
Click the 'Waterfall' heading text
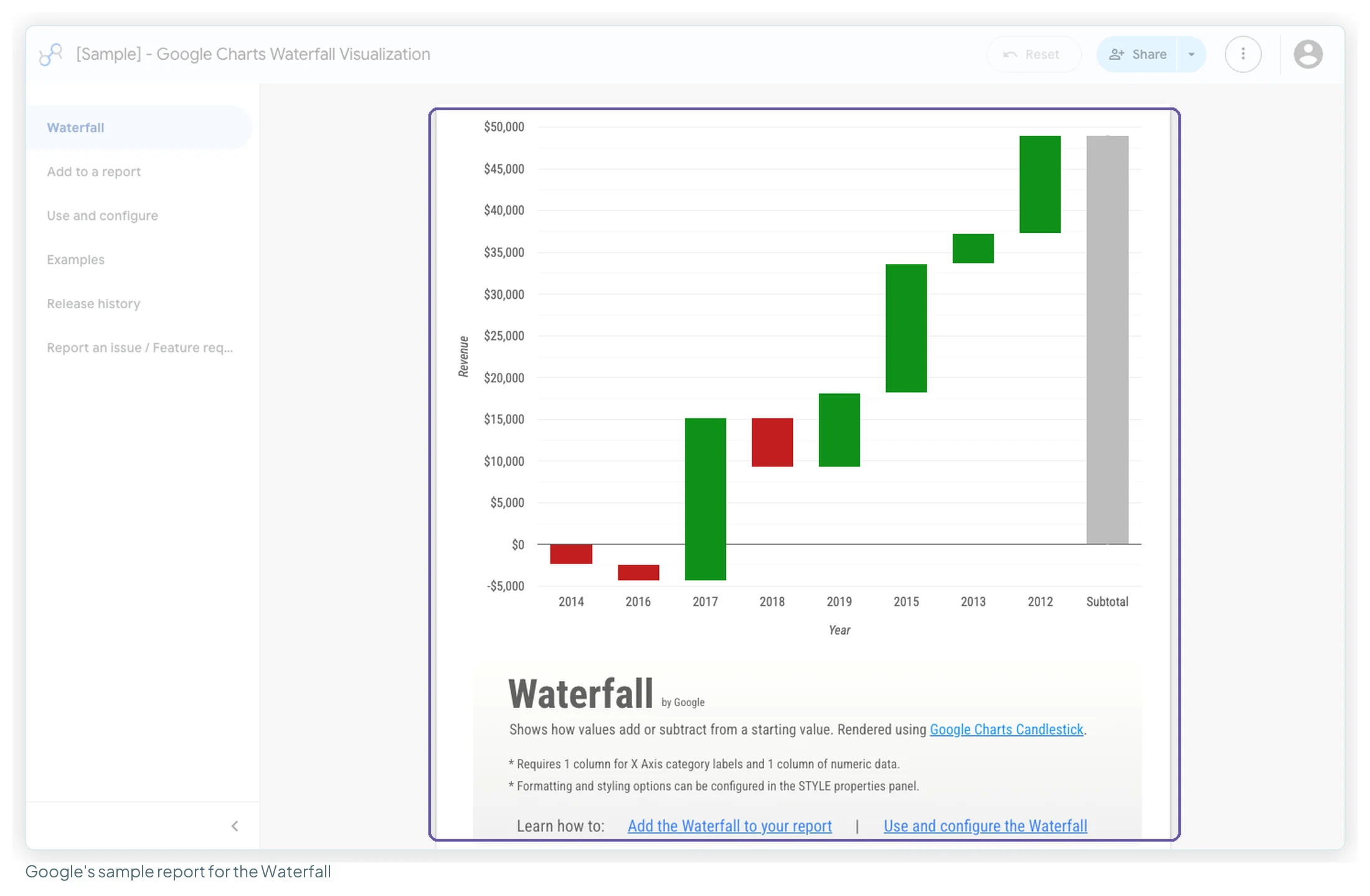[580, 694]
